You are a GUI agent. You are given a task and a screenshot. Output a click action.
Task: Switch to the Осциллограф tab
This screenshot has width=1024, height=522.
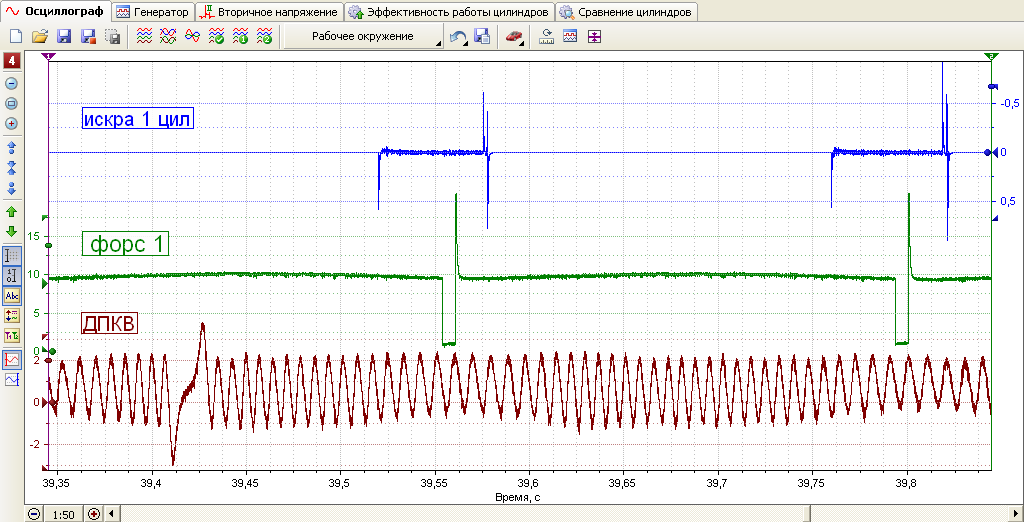coord(56,11)
